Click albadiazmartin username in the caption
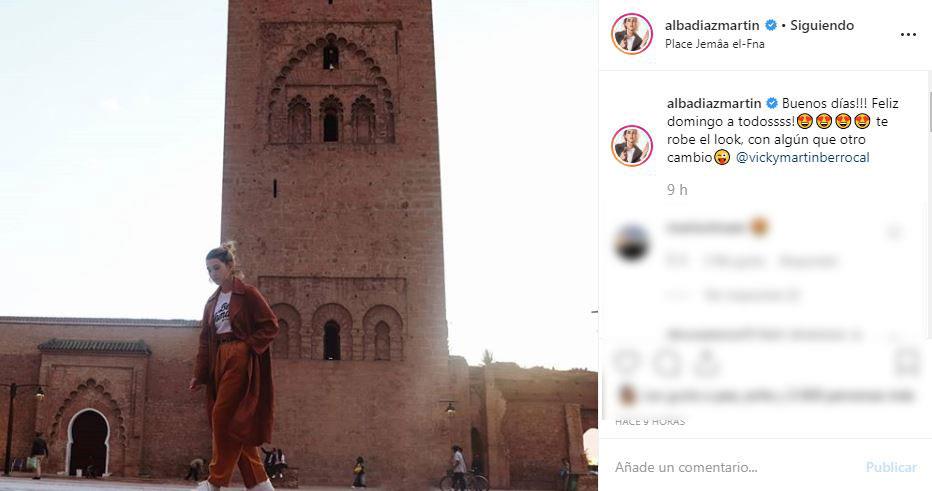 click(714, 103)
